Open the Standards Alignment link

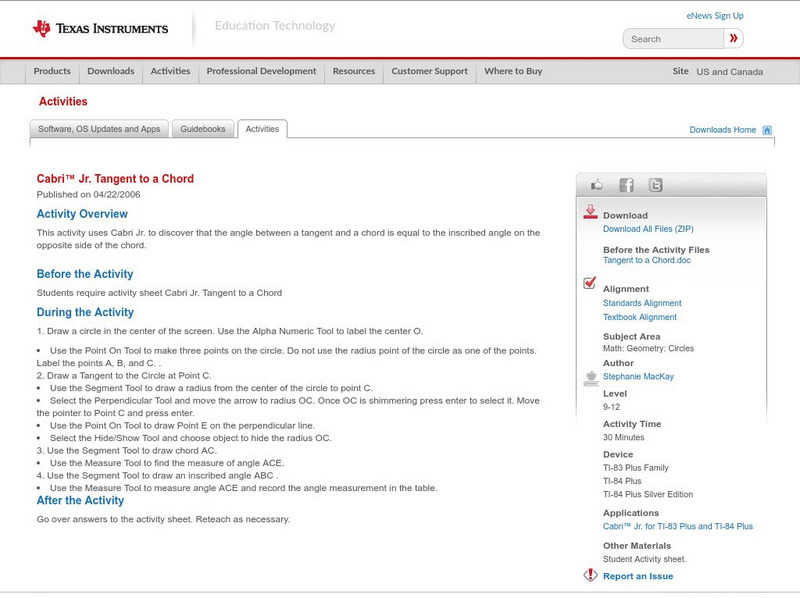pyautogui.click(x=642, y=303)
